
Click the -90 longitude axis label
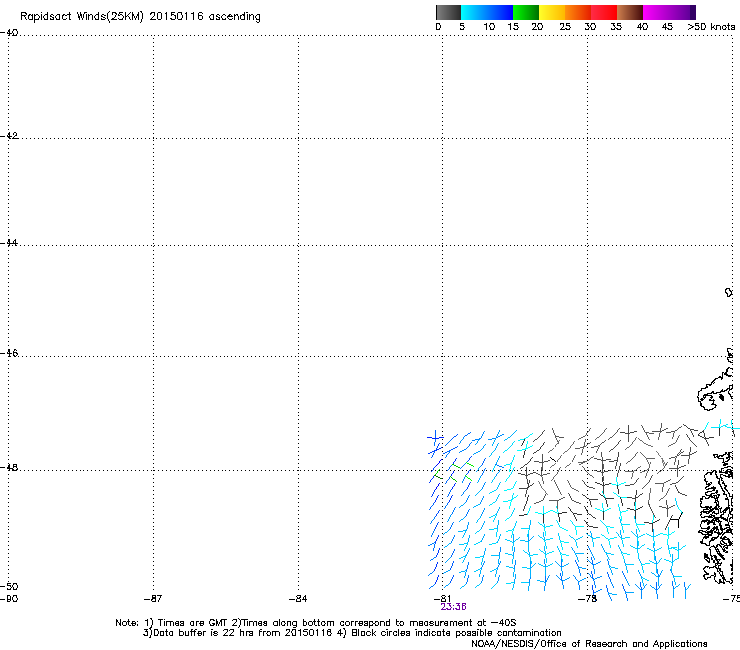[9, 599]
